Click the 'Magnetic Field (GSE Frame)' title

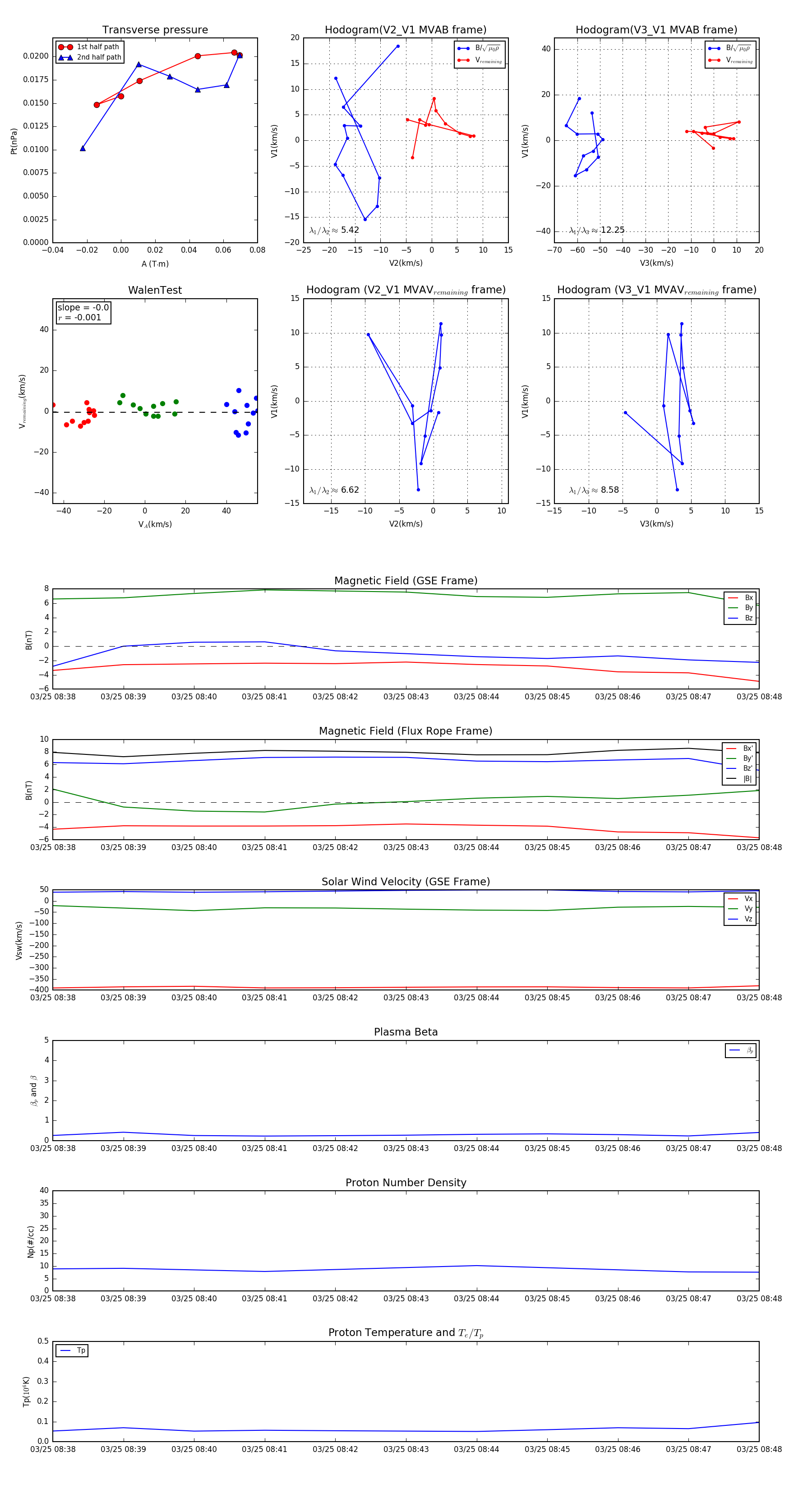pyautogui.click(x=406, y=581)
